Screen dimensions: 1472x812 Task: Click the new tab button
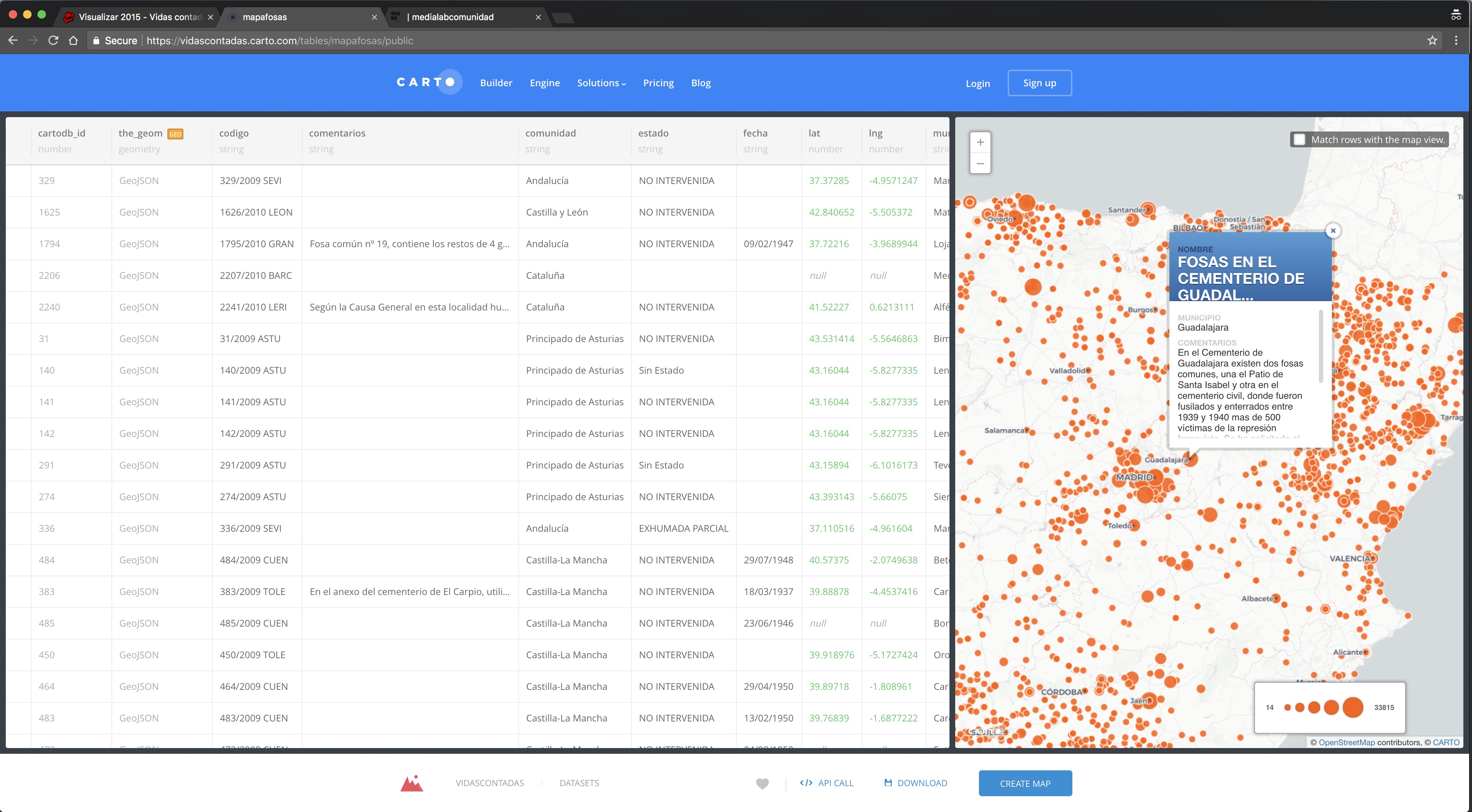pyautogui.click(x=563, y=18)
